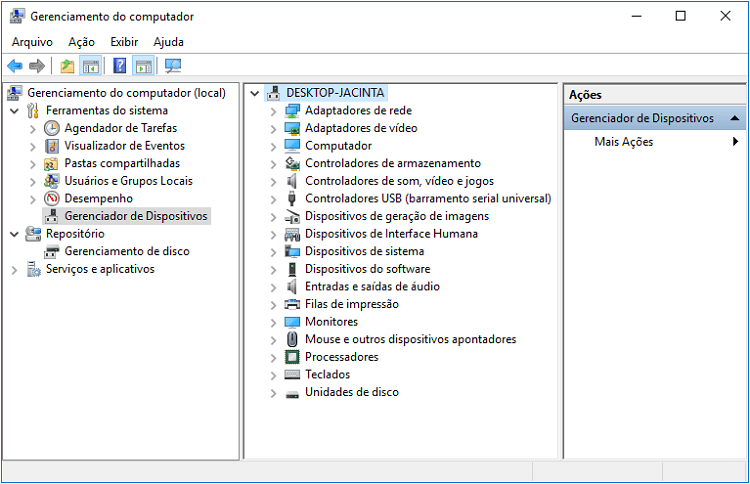Select Gerenciador de Dispositivos in left tree
Viewport: 750px width, 484px height.
(x=136, y=216)
